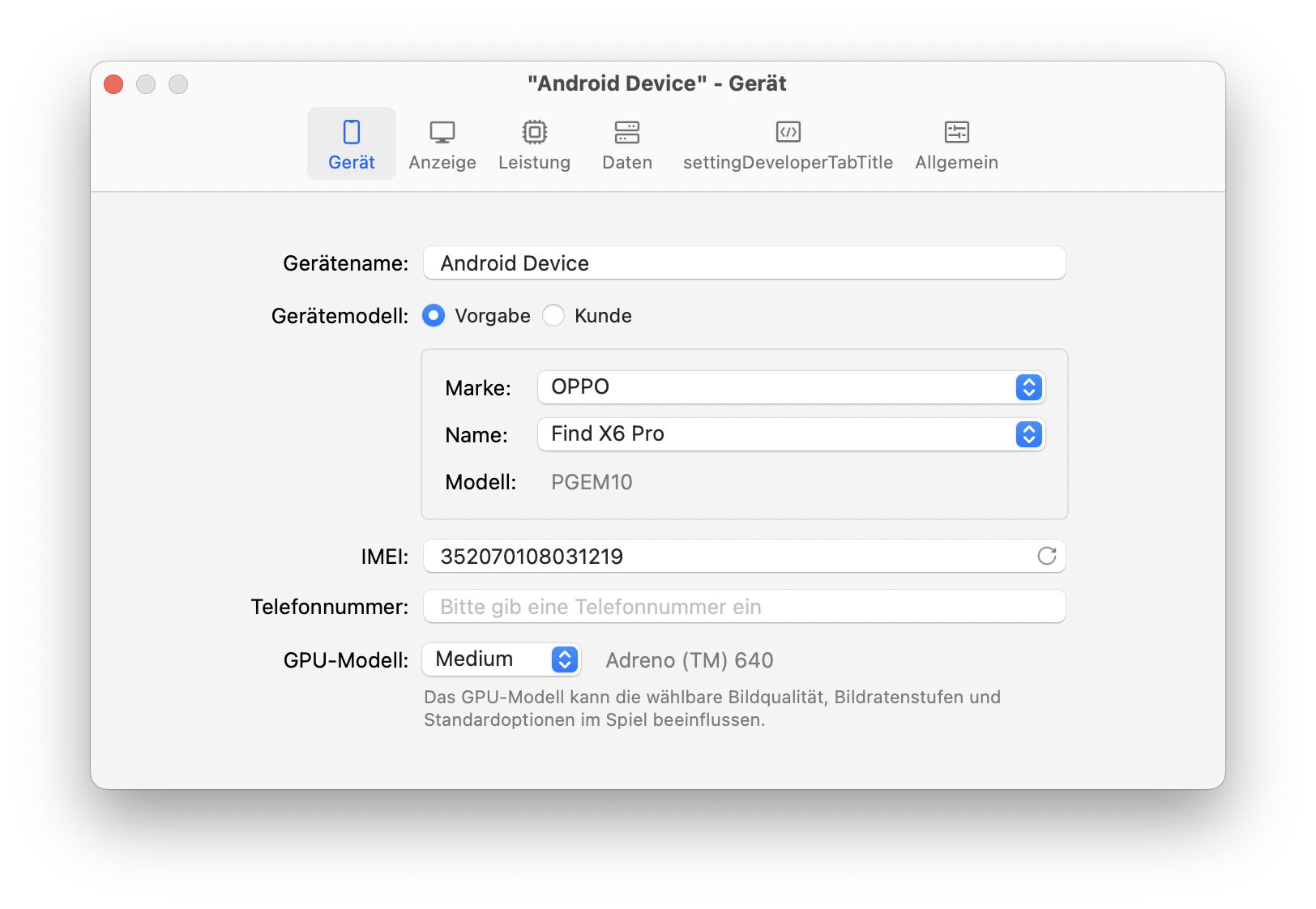
Task: Focus the Telefonnummer input field
Action: coord(743,607)
